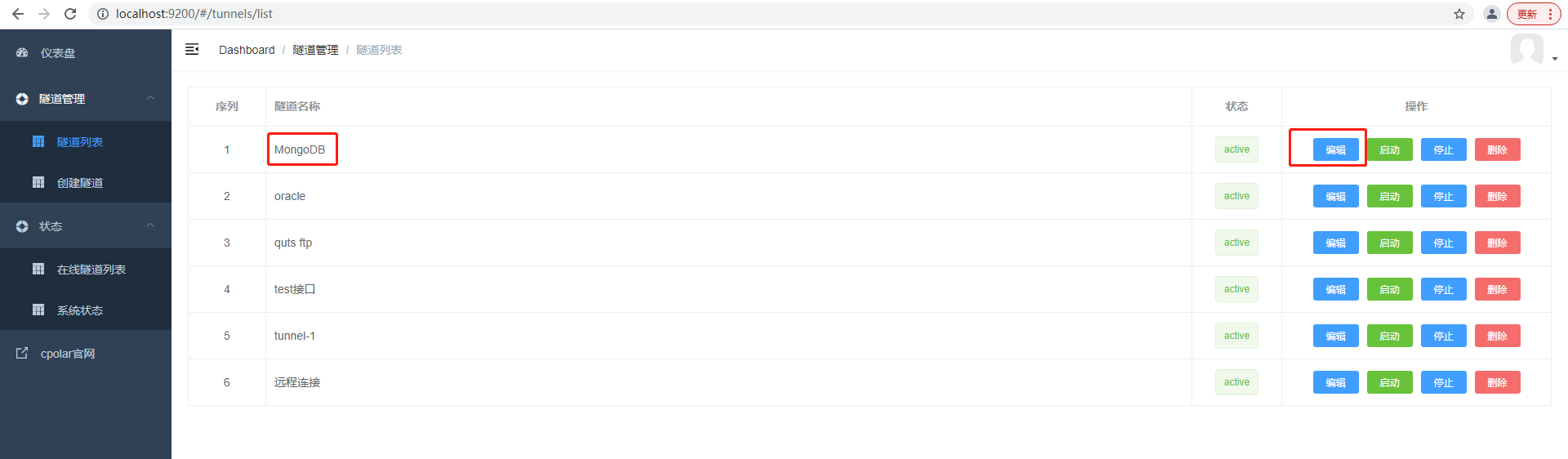The width and height of the screenshot is (1568, 459).
Task: Delete the tunnel-1 tunnel
Action: pos(1497,336)
